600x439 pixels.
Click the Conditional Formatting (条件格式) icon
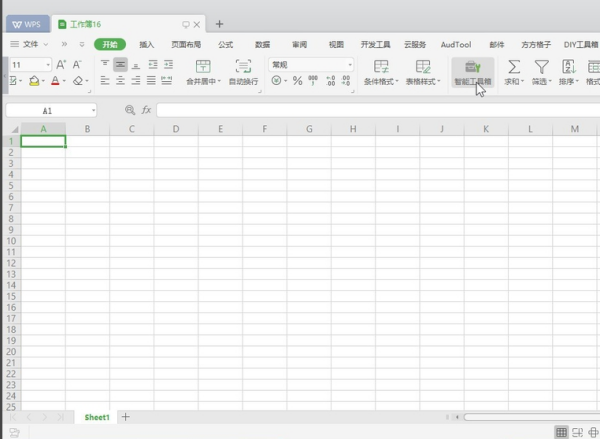point(380,66)
